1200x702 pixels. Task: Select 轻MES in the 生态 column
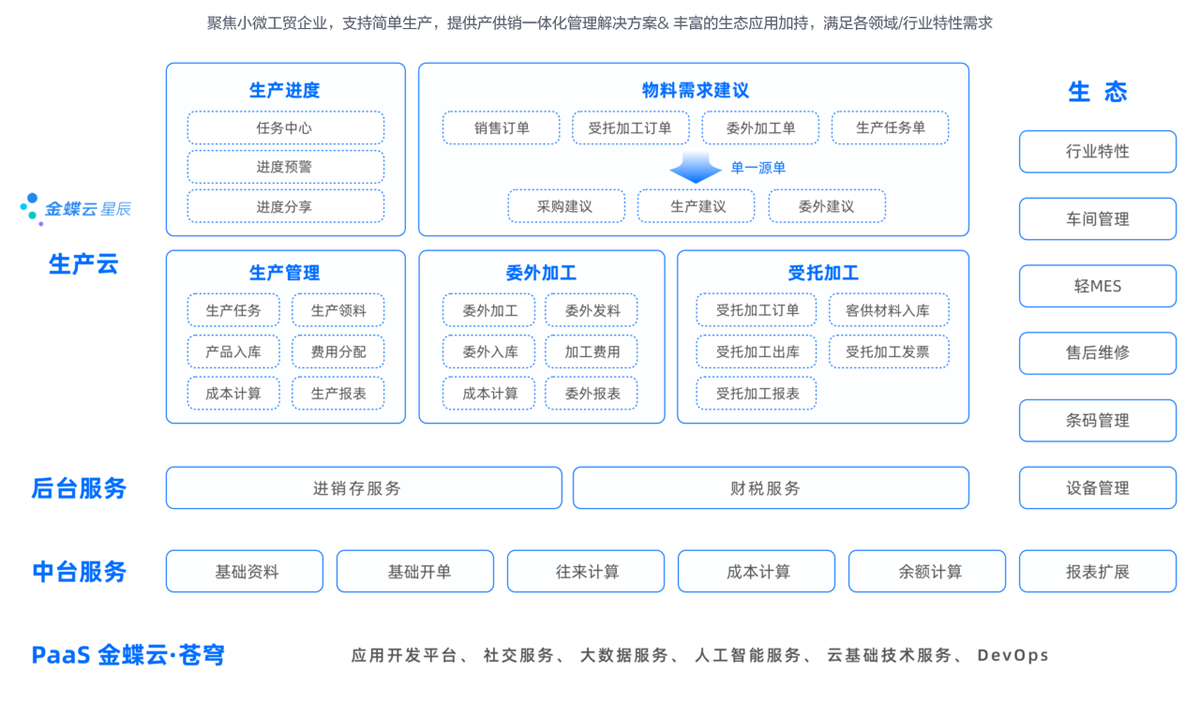[1097, 286]
